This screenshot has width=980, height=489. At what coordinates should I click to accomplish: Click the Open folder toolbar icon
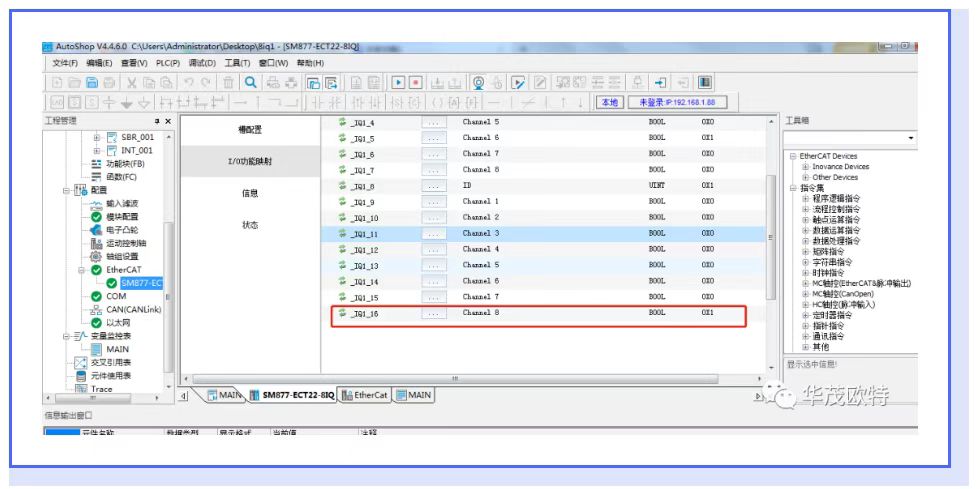coord(74,82)
